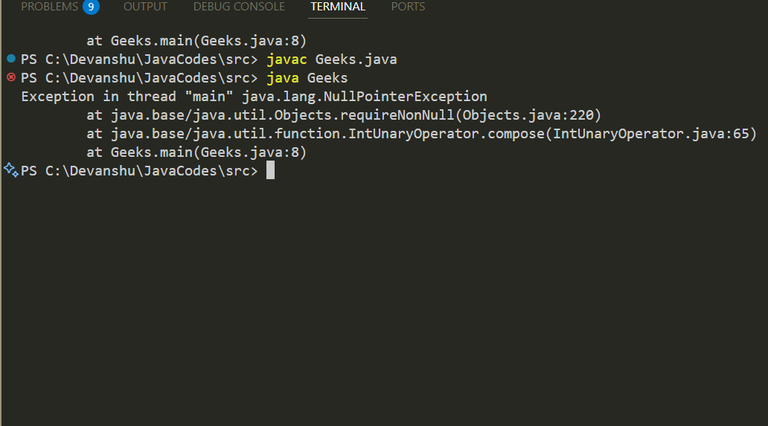768x426 pixels.
Task: Click the blue success command decoration dot
Action: point(11,60)
